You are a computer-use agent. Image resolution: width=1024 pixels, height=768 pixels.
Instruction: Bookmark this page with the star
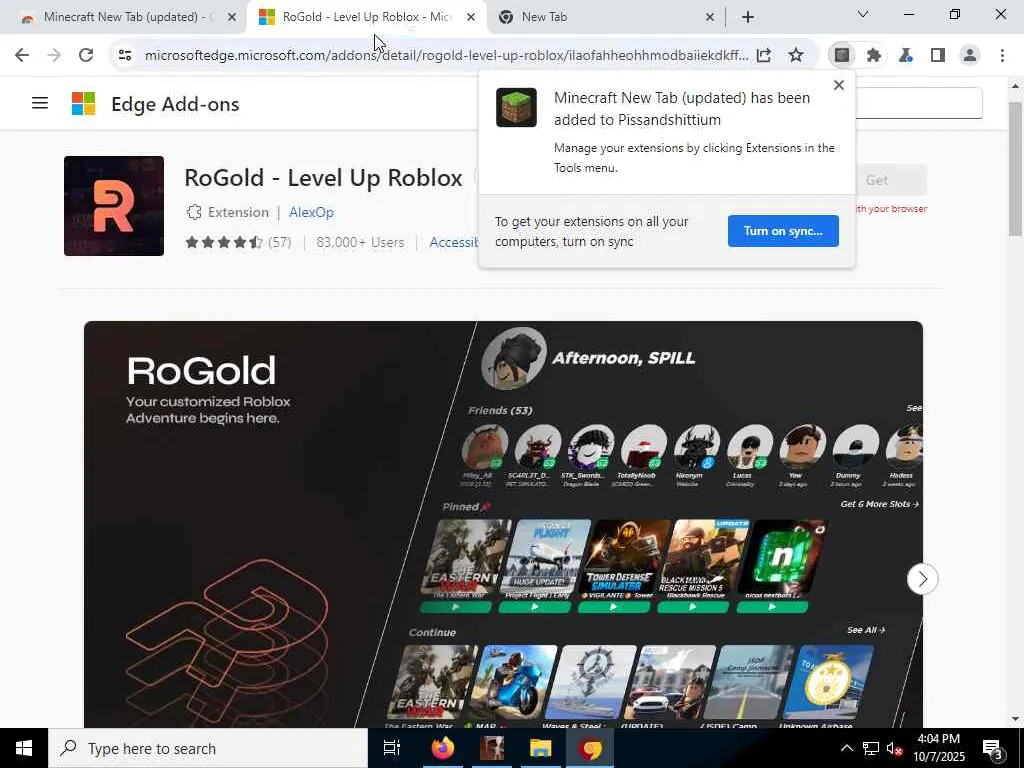(795, 55)
